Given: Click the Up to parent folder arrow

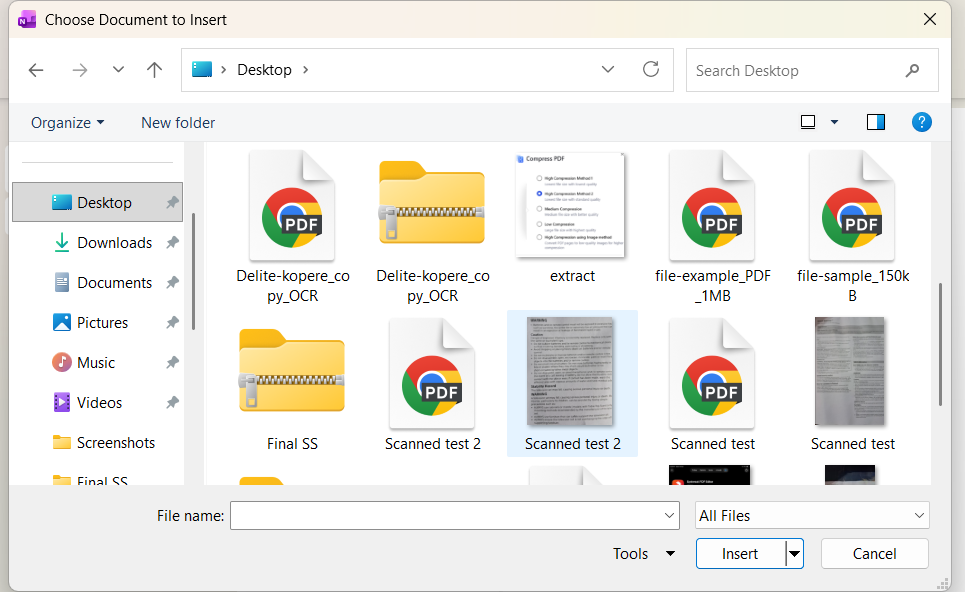Looking at the screenshot, I should point(154,70).
